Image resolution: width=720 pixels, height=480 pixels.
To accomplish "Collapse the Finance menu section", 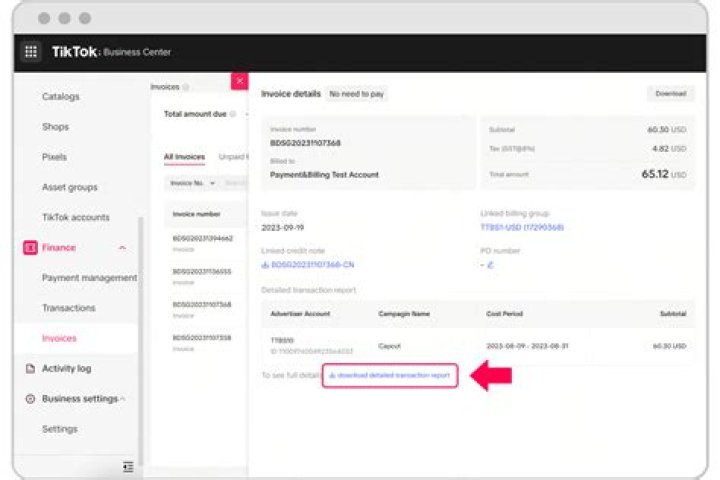I will 122,248.
